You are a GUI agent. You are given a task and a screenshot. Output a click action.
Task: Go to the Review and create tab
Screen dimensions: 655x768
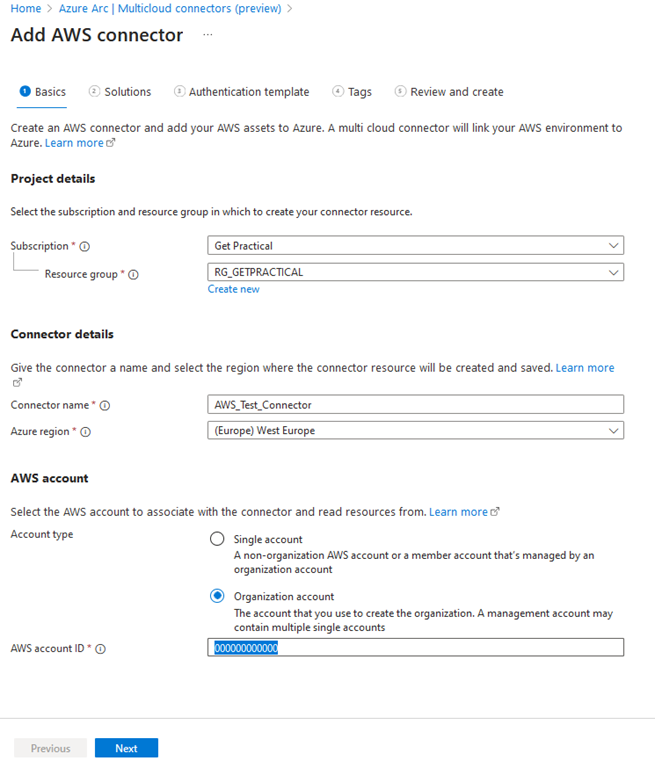pyautogui.click(x=456, y=92)
